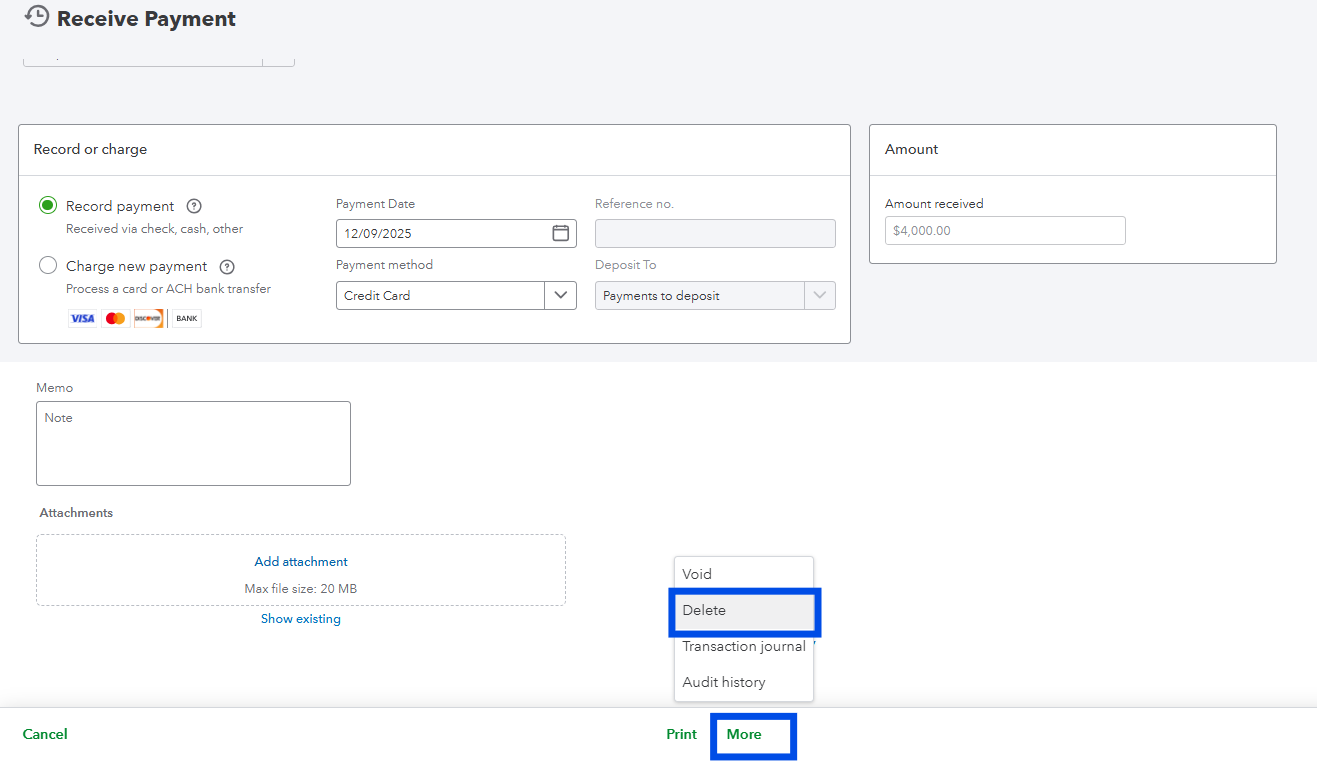This screenshot has width=1317, height=761.
Task: Click the Cancel button
Action: tap(45, 734)
